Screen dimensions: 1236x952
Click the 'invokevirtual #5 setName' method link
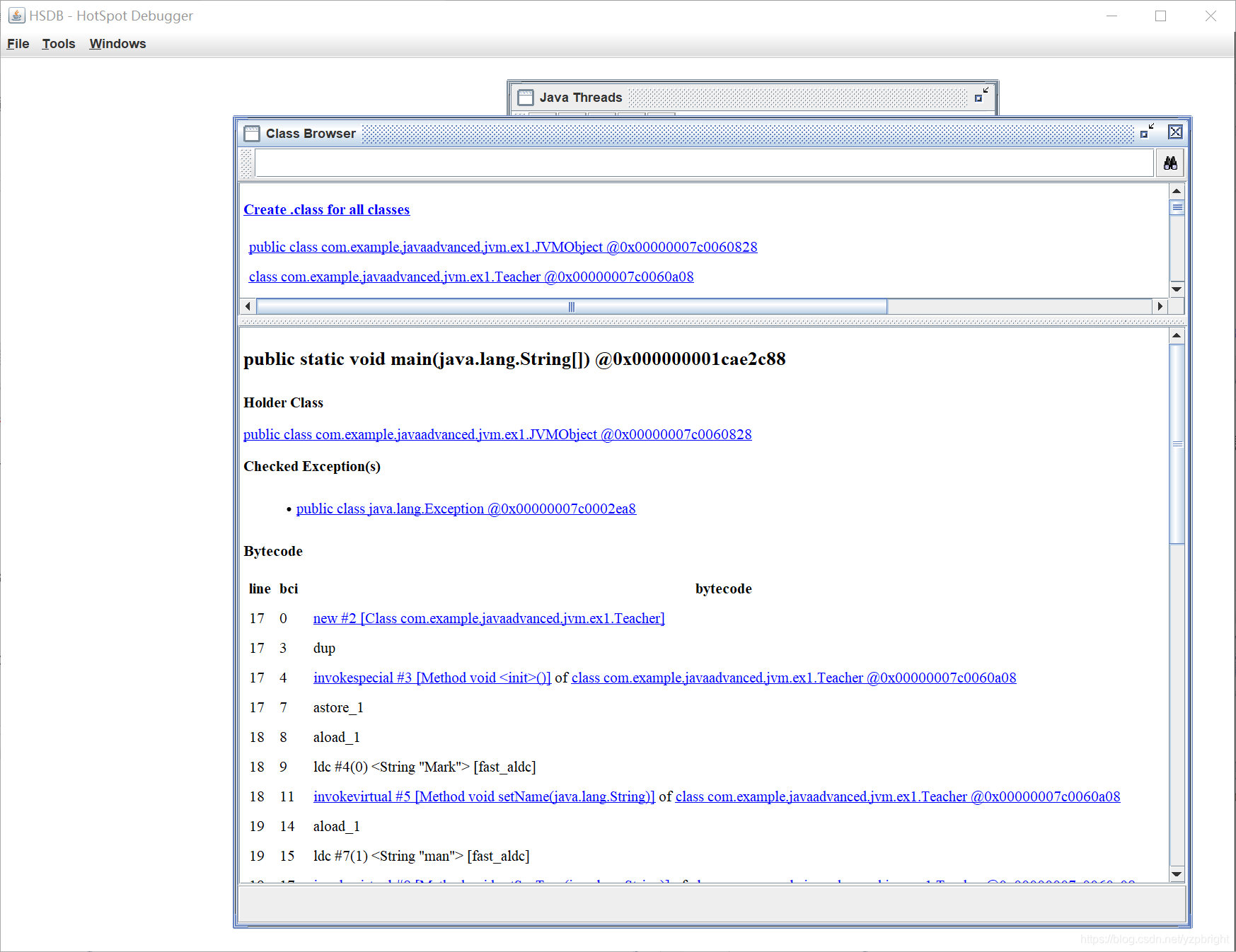tap(484, 796)
